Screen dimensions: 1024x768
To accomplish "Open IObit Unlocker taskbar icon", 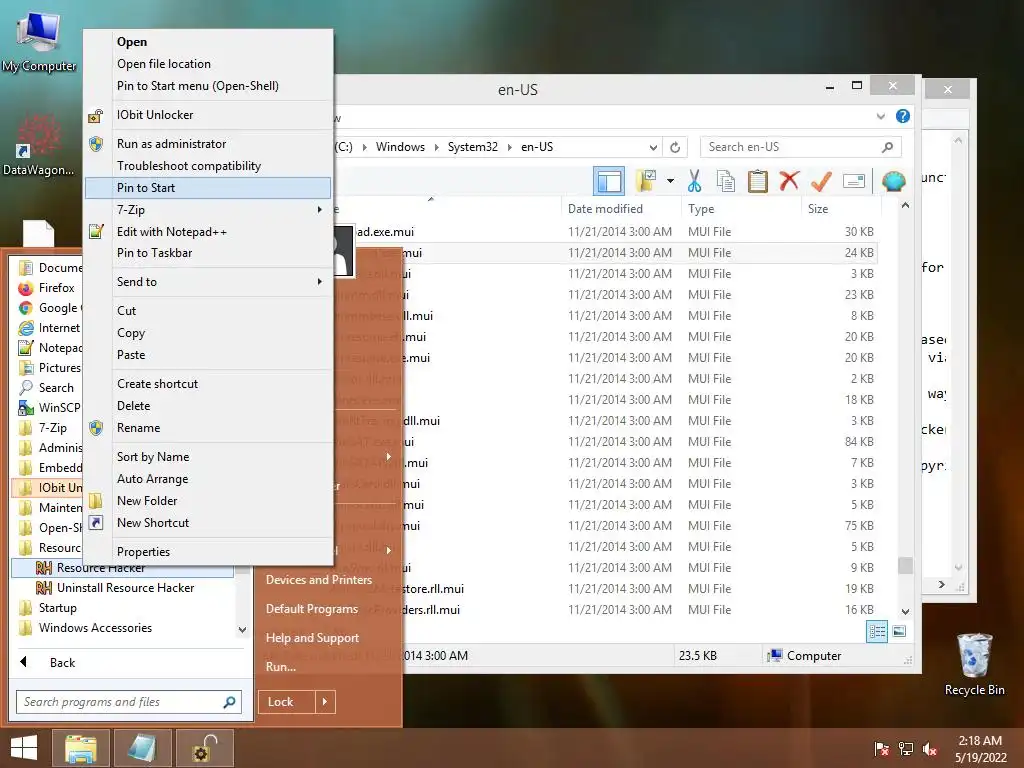I will [204, 748].
